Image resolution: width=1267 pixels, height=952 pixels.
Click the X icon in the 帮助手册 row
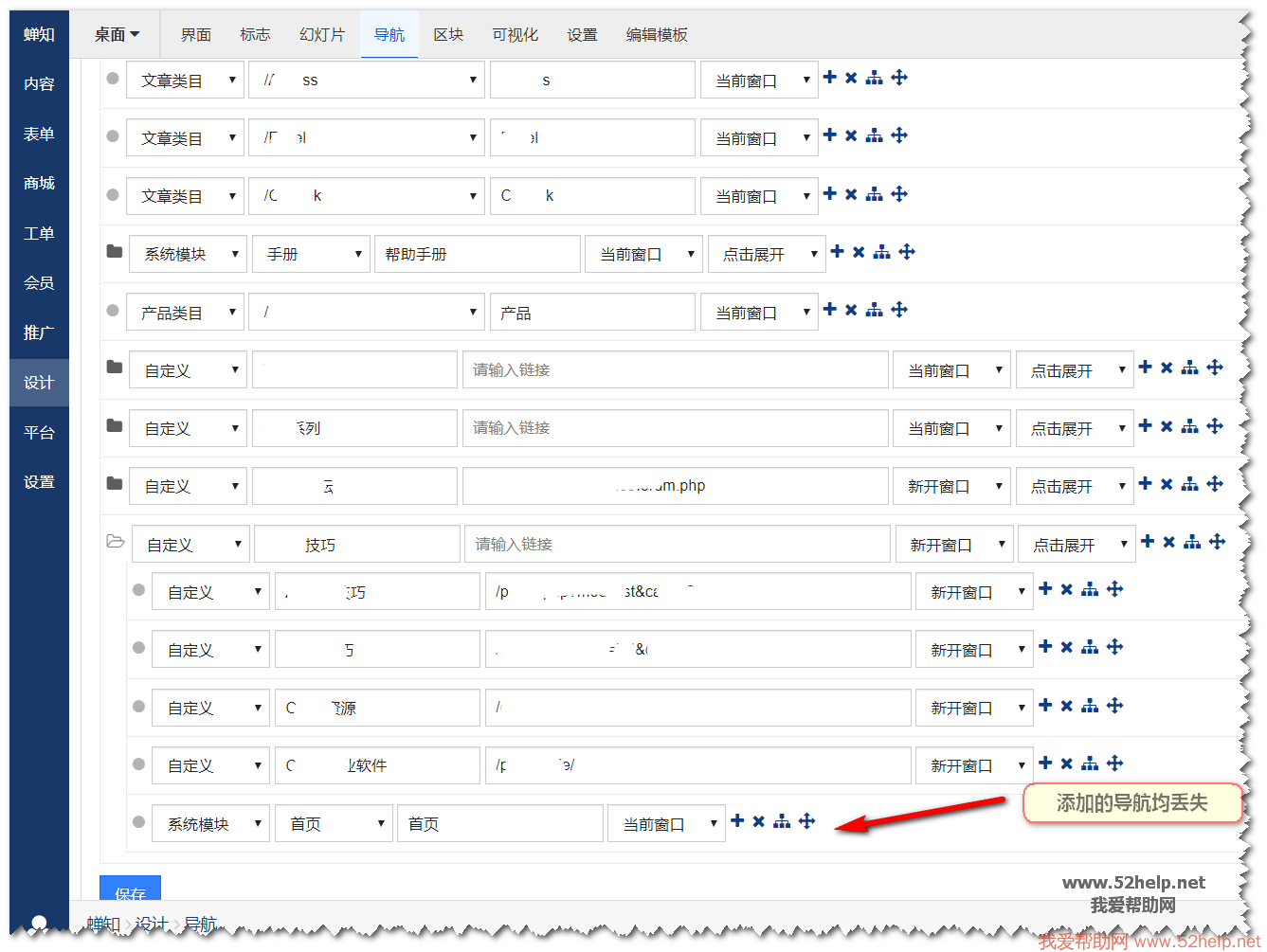click(x=859, y=252)
